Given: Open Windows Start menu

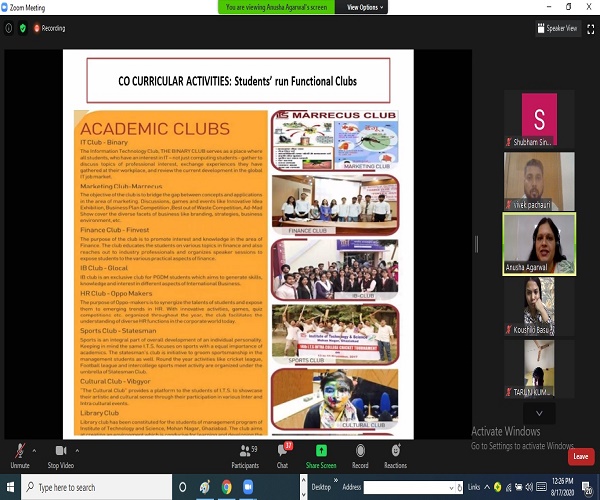Looking at the screenshot, I should pyautogui.click(x=10, y=487).
